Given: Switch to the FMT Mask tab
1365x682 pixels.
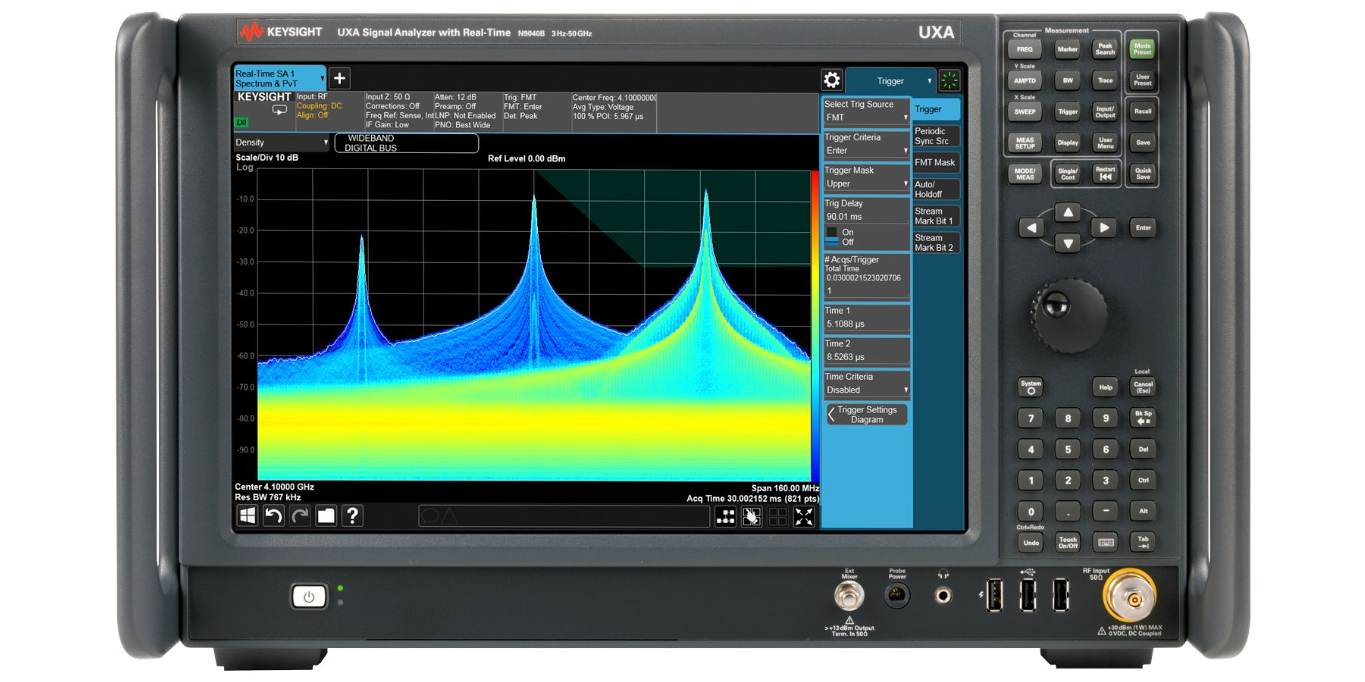Looking at the screenshot, I should pyautogui.click(x=935, y=162).
